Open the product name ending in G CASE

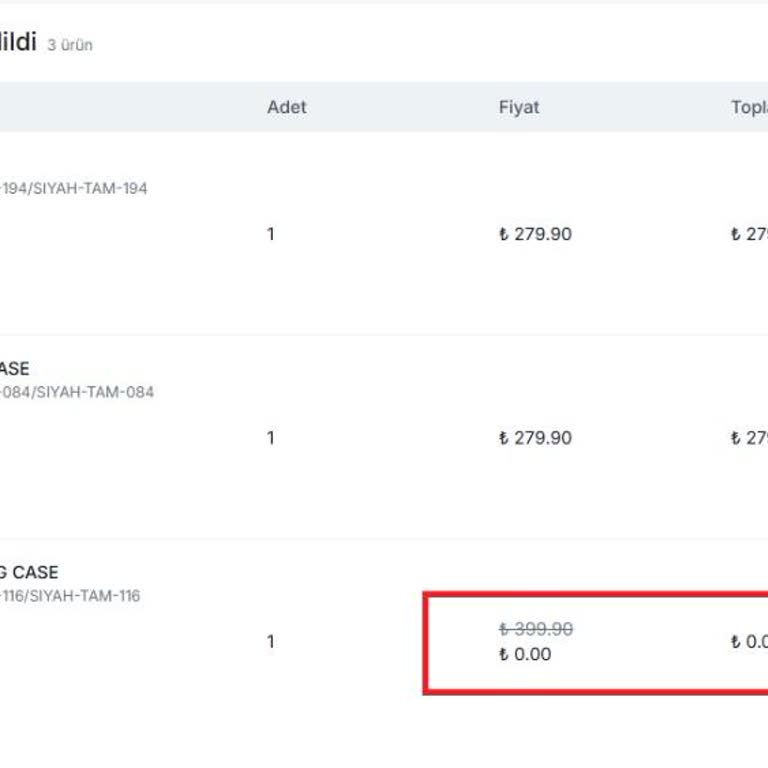pos(29,573)
